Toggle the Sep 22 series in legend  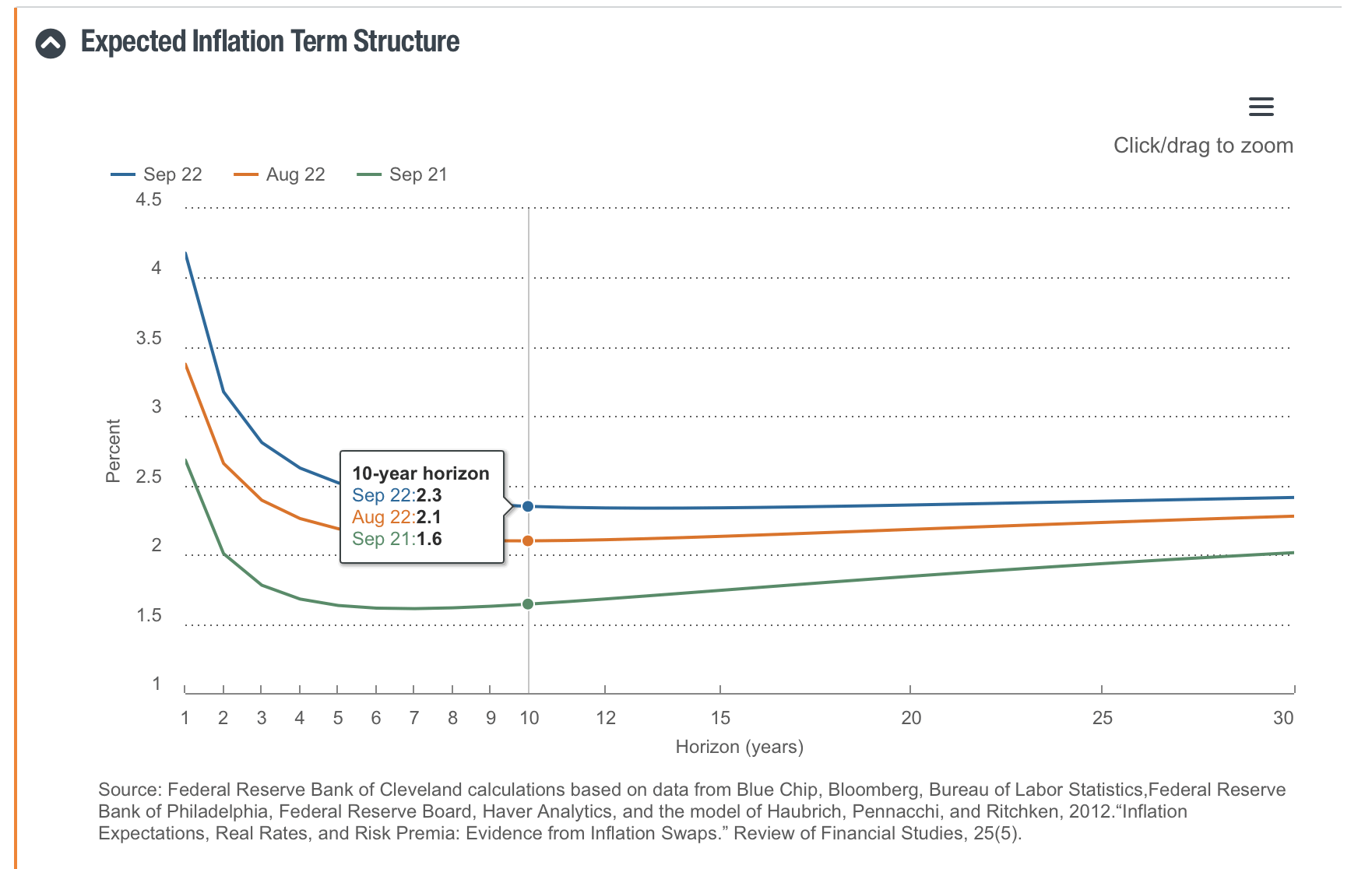point(172,174)
